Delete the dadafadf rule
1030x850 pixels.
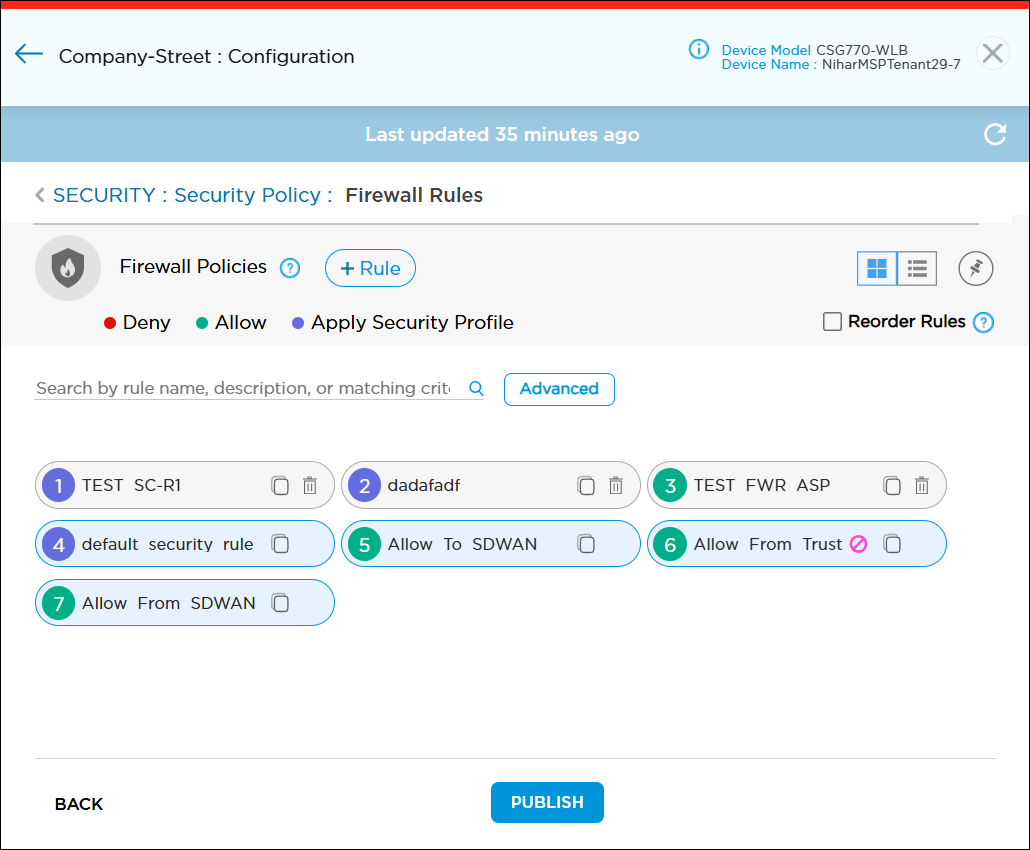(615, 485)
